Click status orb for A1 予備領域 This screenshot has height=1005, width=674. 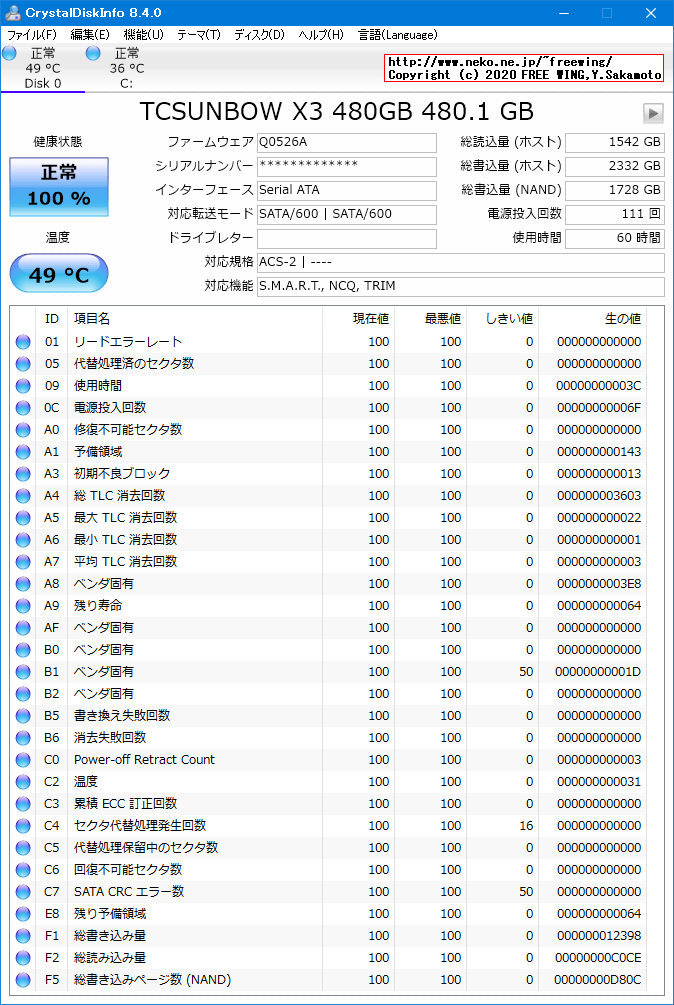pyautogui.click(x=23, y=452)
